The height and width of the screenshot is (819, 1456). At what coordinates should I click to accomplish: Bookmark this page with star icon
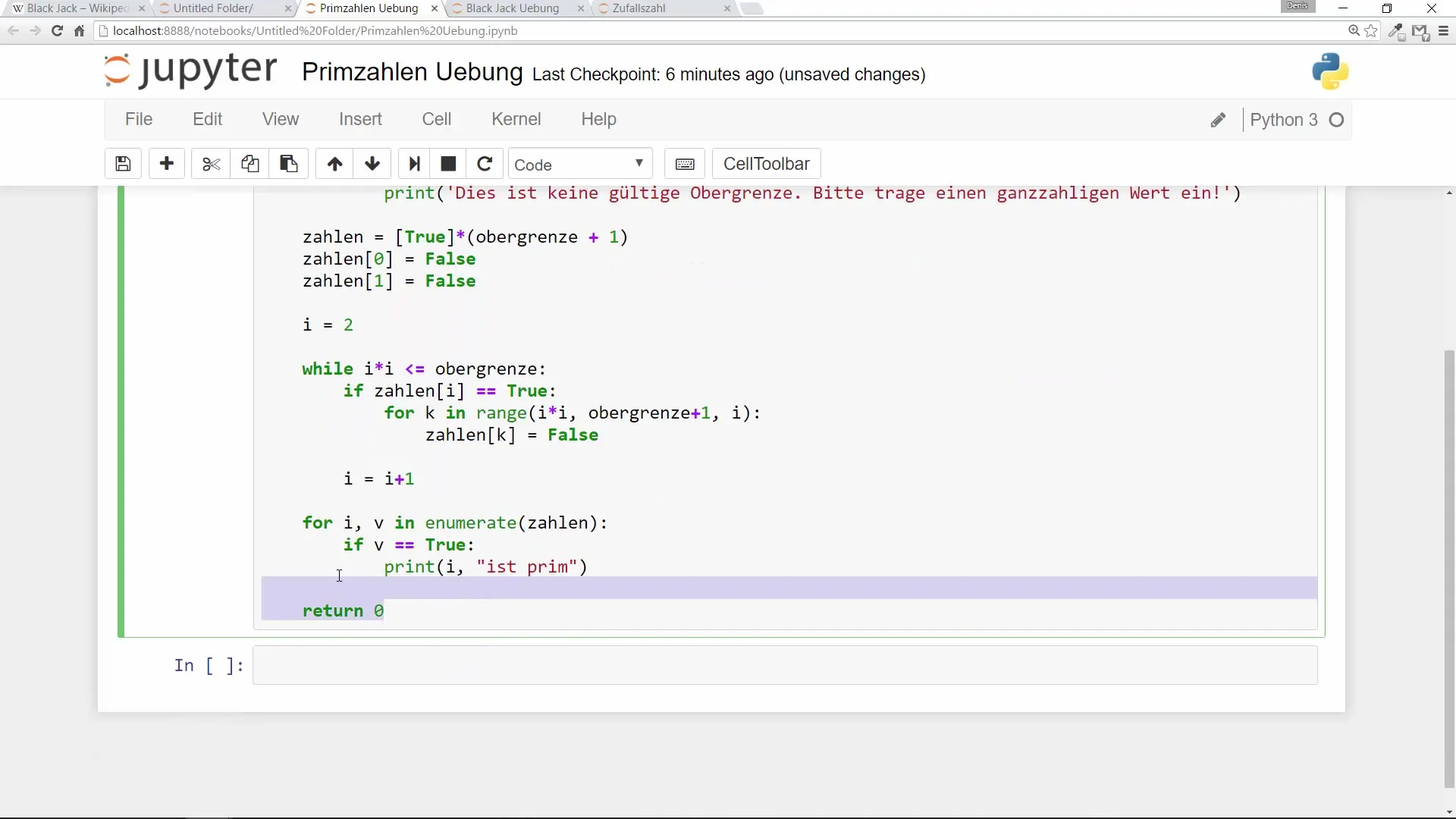click(x=1371, y=31)
